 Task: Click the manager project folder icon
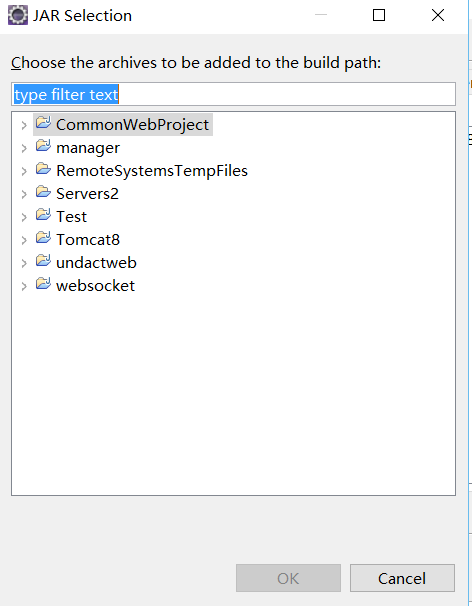tap(43, 146)
